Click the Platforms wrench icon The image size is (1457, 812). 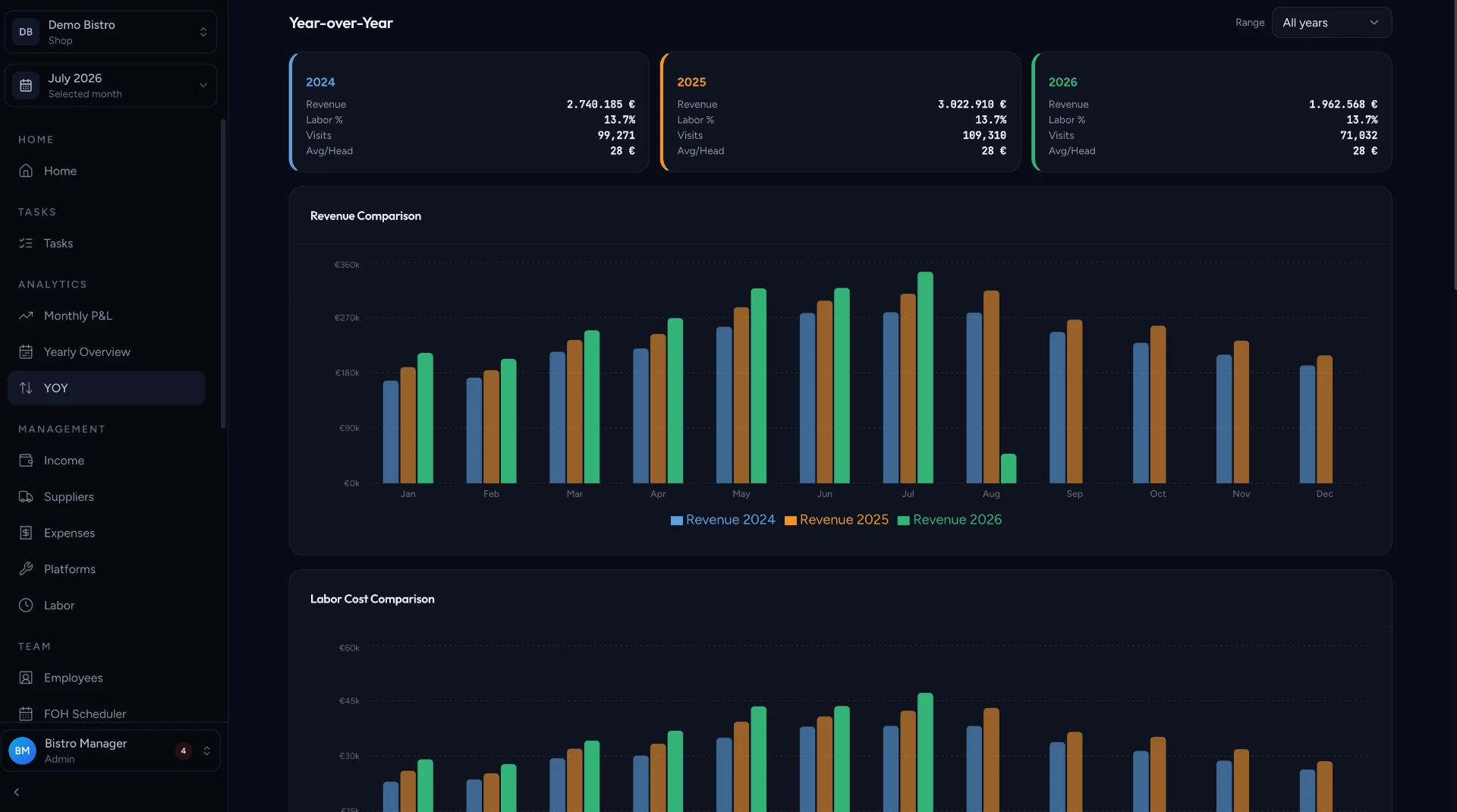[x=26, y=569]
